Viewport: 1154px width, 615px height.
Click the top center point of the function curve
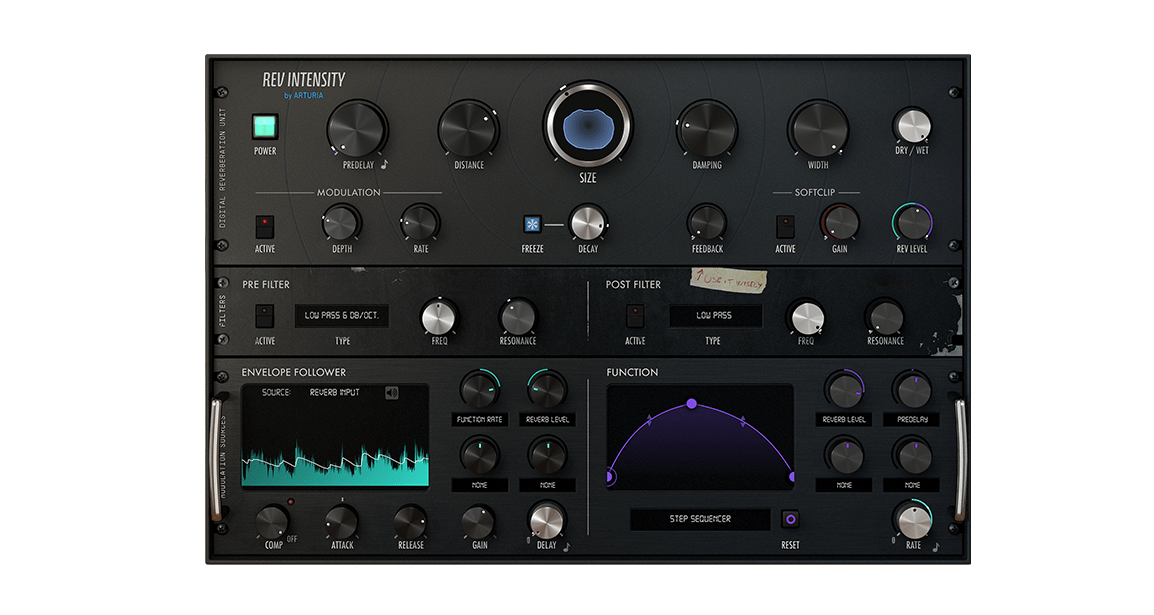(x=692, y=403)
